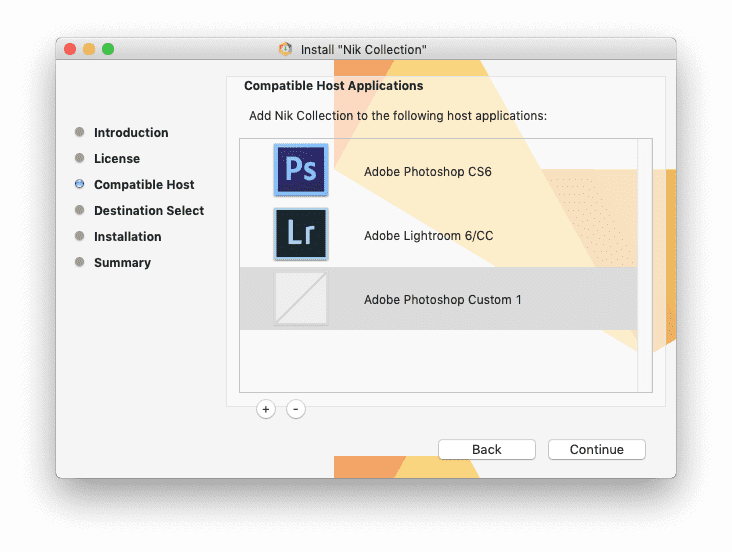Screen dimensions: 732x552
Task: Select the Adobe Lightroom Lr icon
Action: (x=301, y=234)
